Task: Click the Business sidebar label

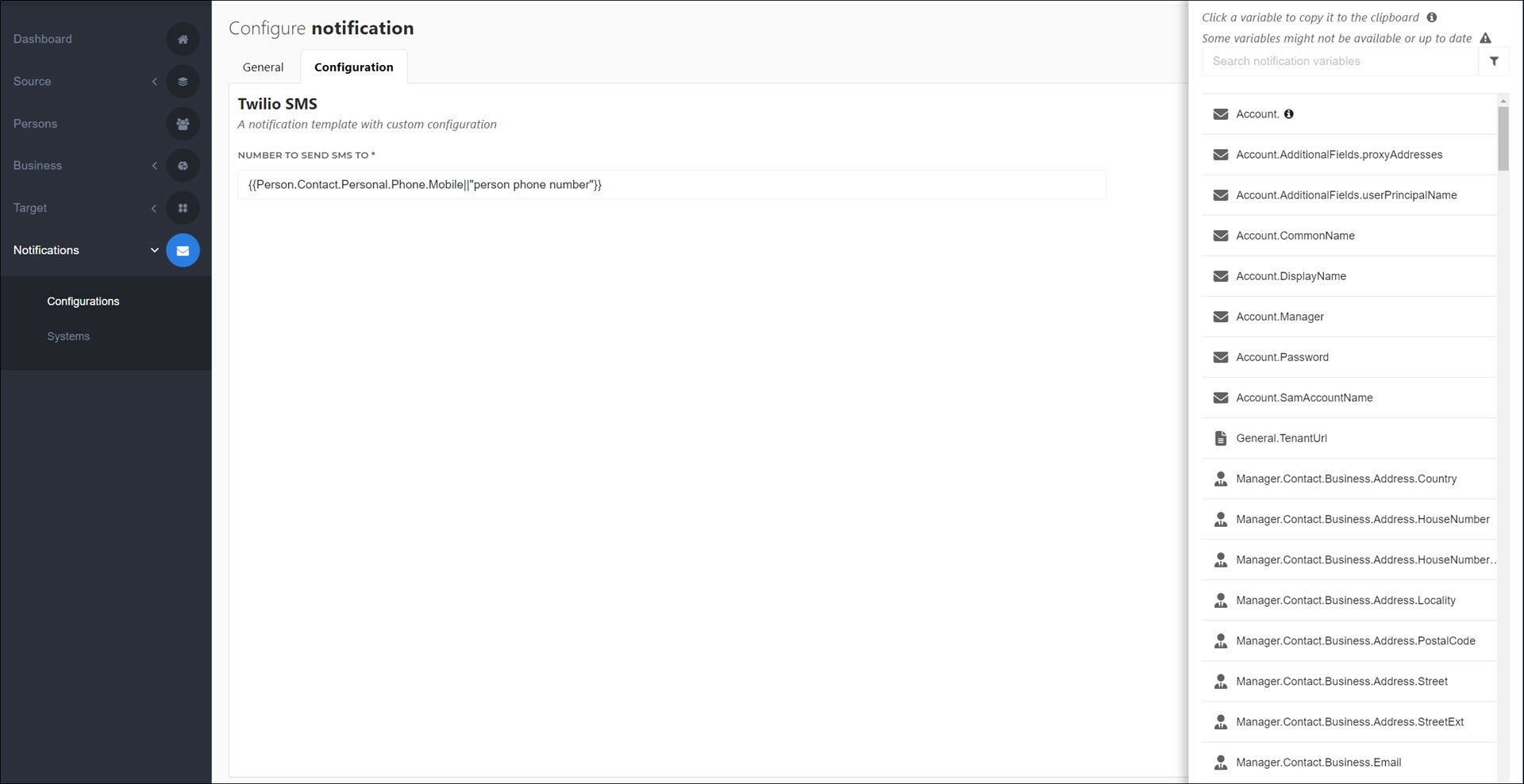Action: 37,166
